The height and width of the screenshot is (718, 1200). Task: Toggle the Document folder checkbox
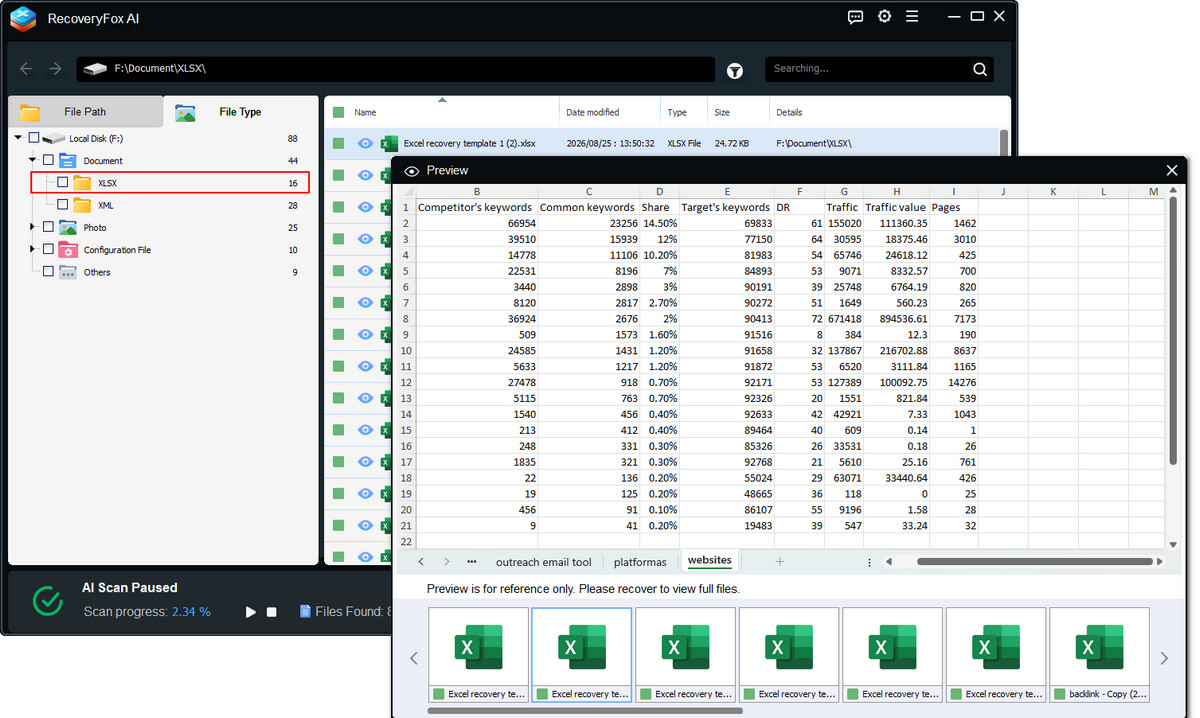coord(48,160)
